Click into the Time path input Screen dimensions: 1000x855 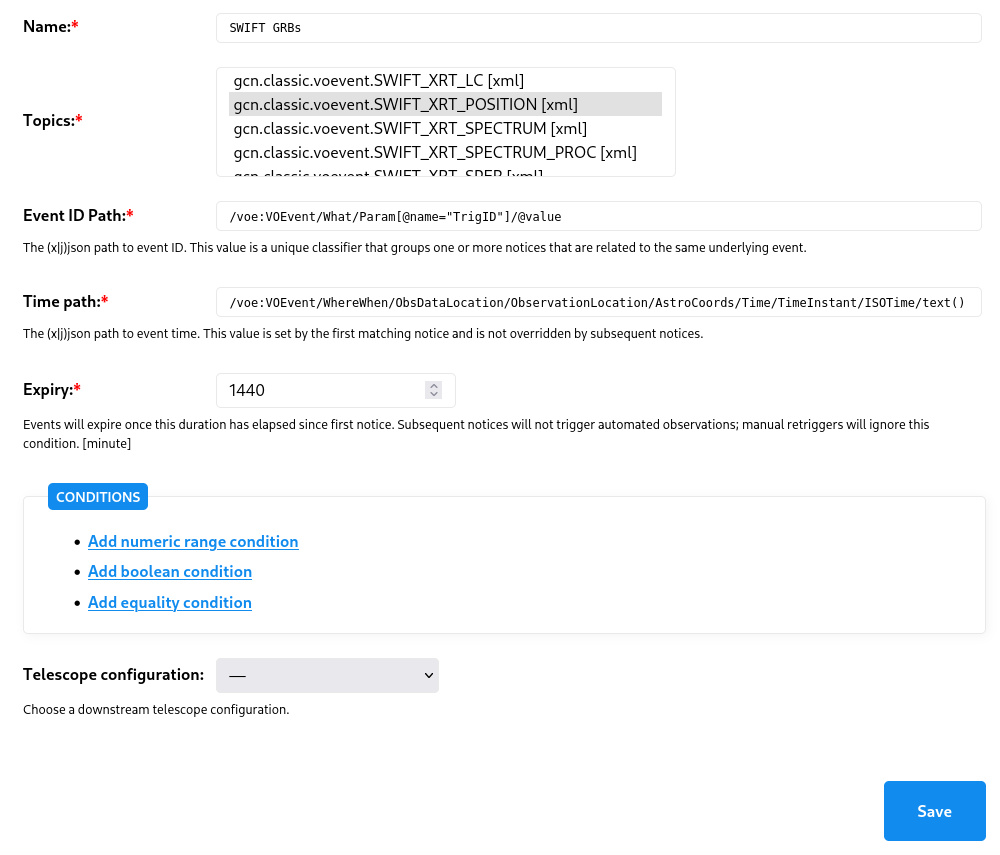[598, 302]
